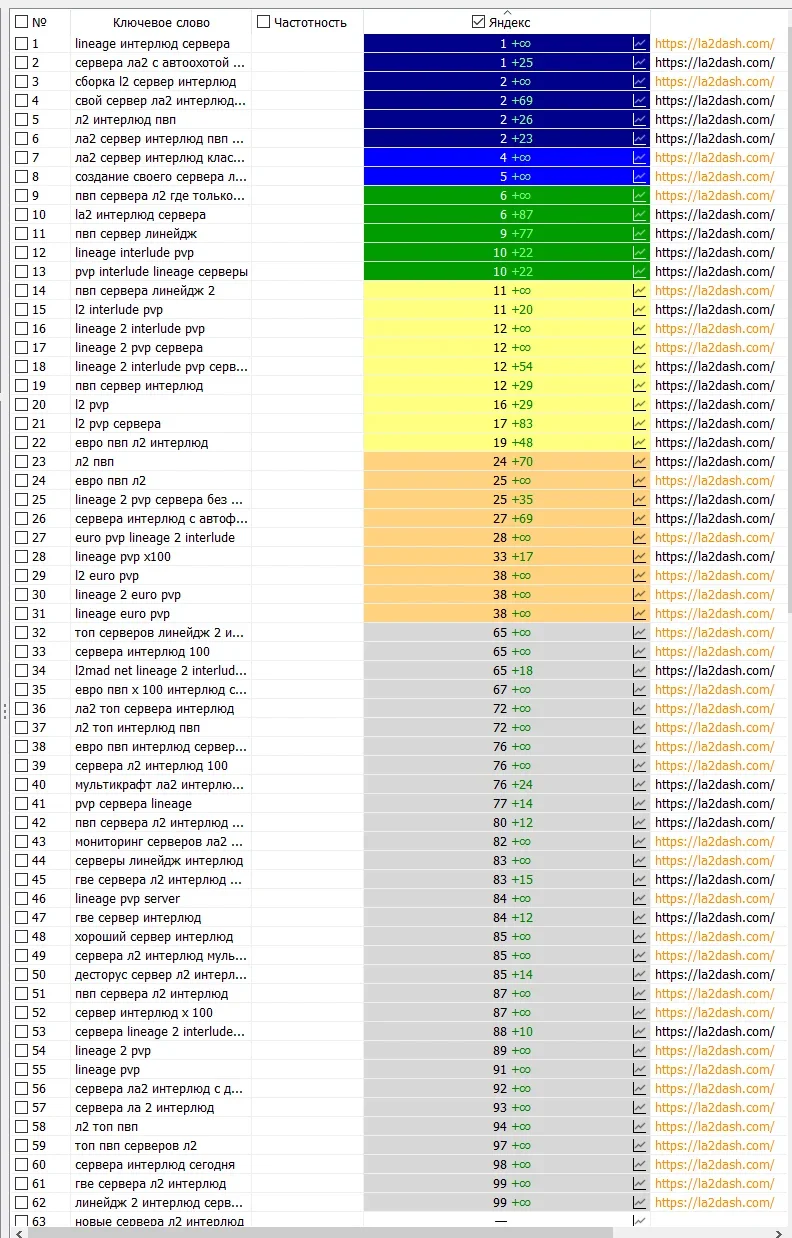Click chart icon for 'pvp сервера lineage'
The width and height of the screenshot is (792, 1238).
[640, 803]
